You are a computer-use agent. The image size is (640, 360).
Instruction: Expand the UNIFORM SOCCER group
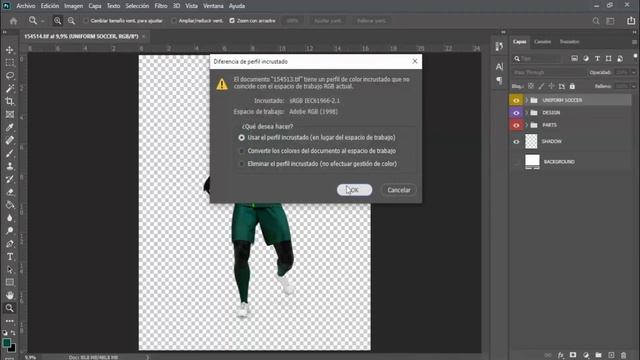click(527, 100)
